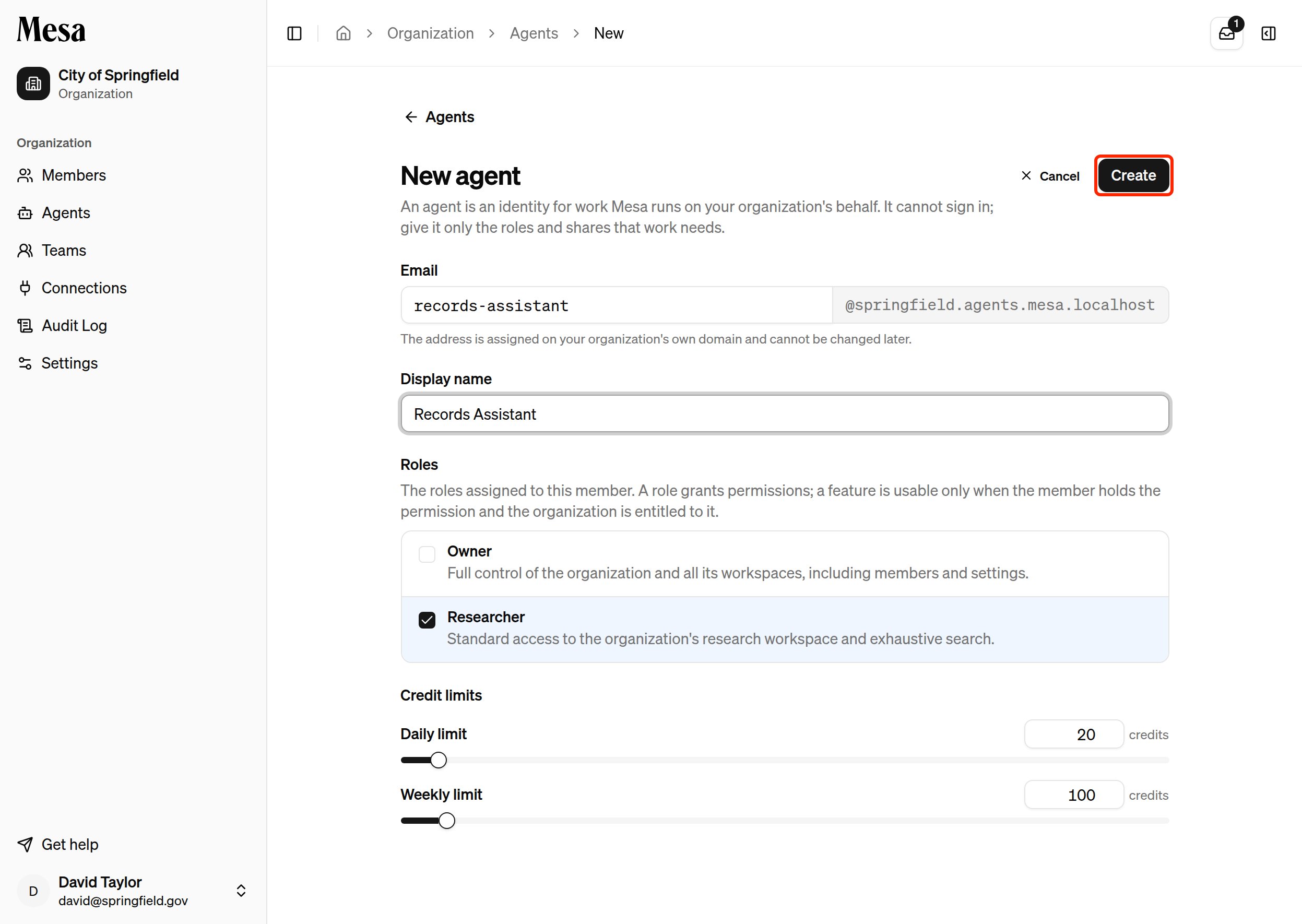Go to home via breadcrumb icon
Image resolution: width=1302 pixels, height=924 pixels.
tap(343, 33)
